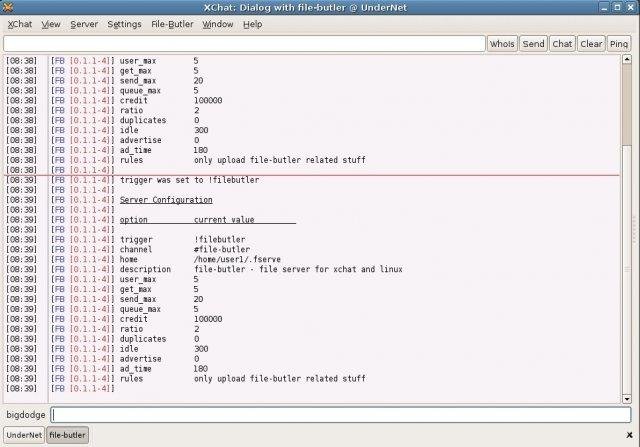640x447 pixels.
Task: Click the lower 'only upload file-butler related stuff' rule
Action: (x=280, y=379)
